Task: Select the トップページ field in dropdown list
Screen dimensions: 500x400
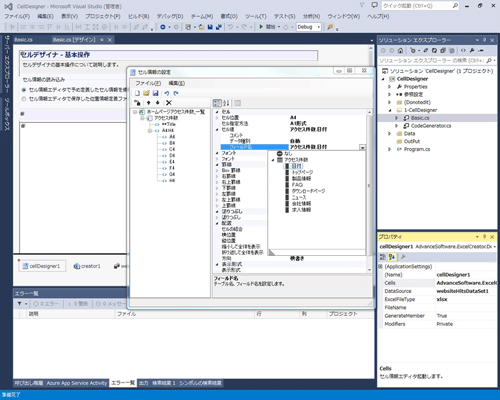Action: click(x=302, y=172)
